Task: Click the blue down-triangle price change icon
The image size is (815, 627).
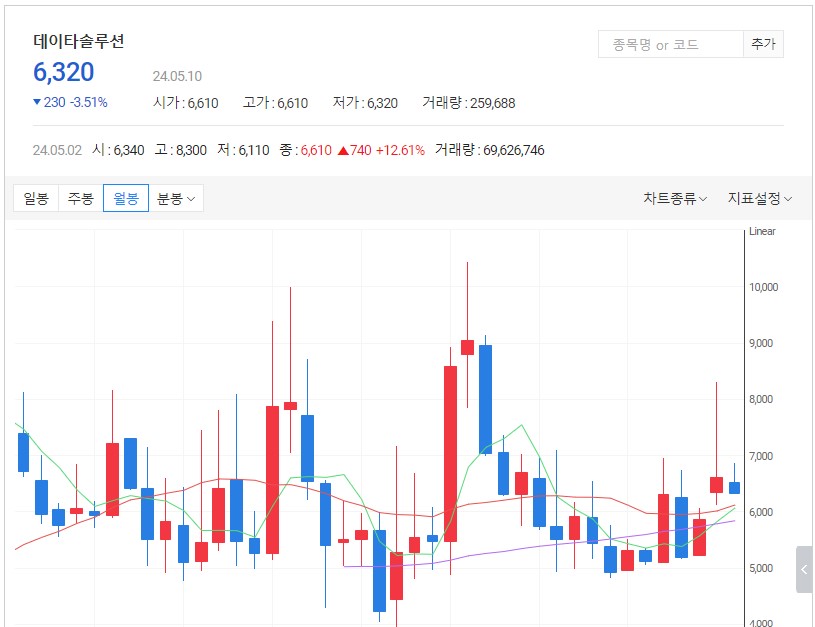Action: tap(37, 102)
